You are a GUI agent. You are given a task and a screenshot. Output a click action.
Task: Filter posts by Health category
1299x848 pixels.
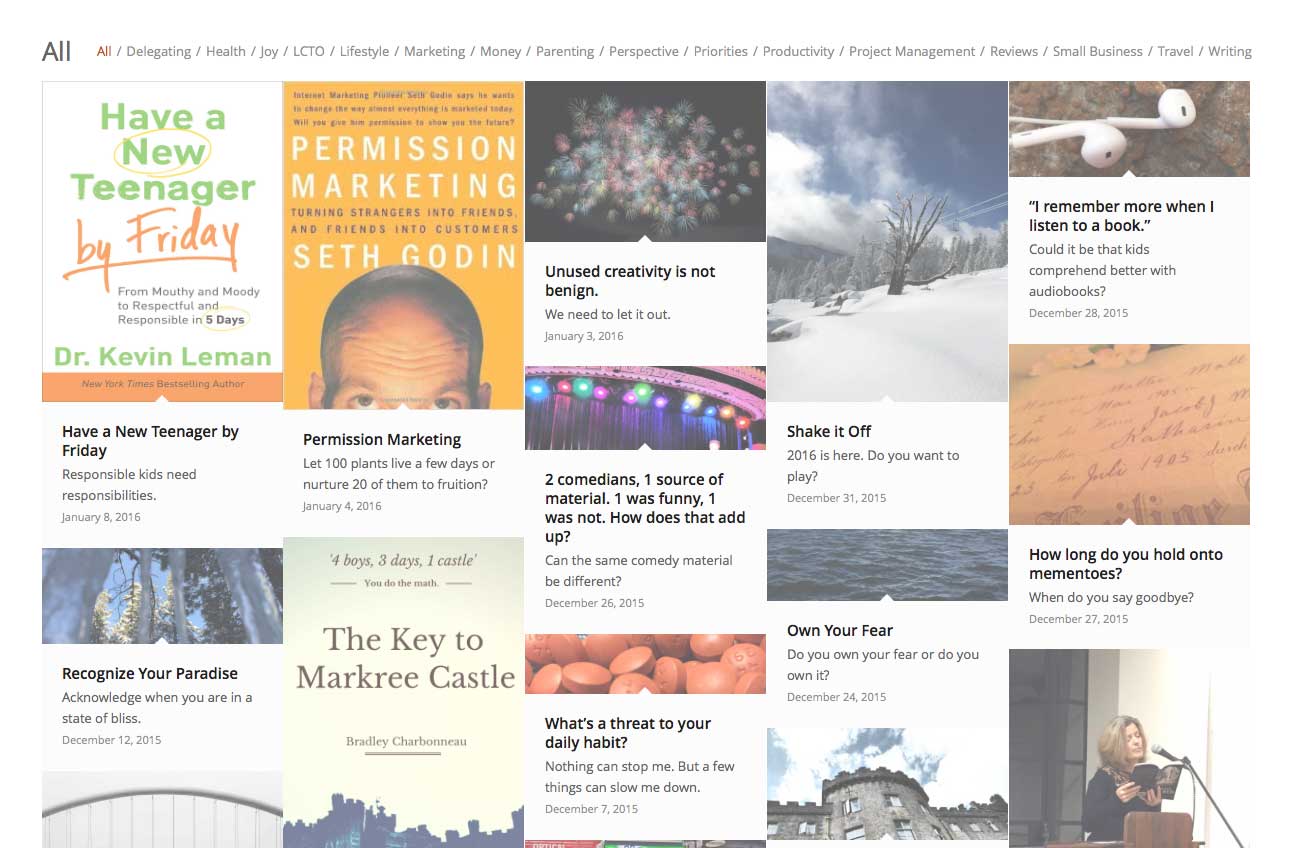pos(226,51)
